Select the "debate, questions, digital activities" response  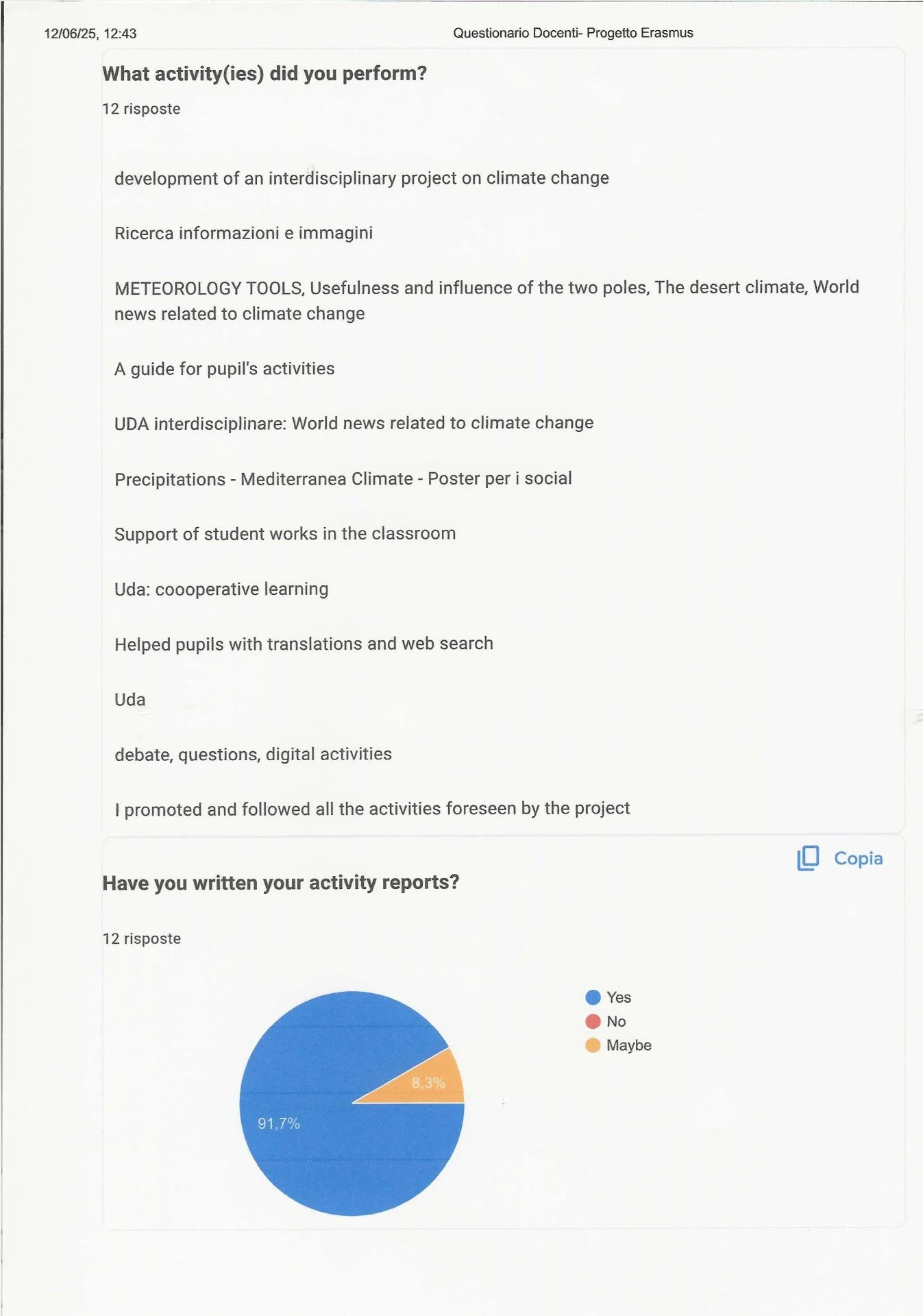[253, 754]
